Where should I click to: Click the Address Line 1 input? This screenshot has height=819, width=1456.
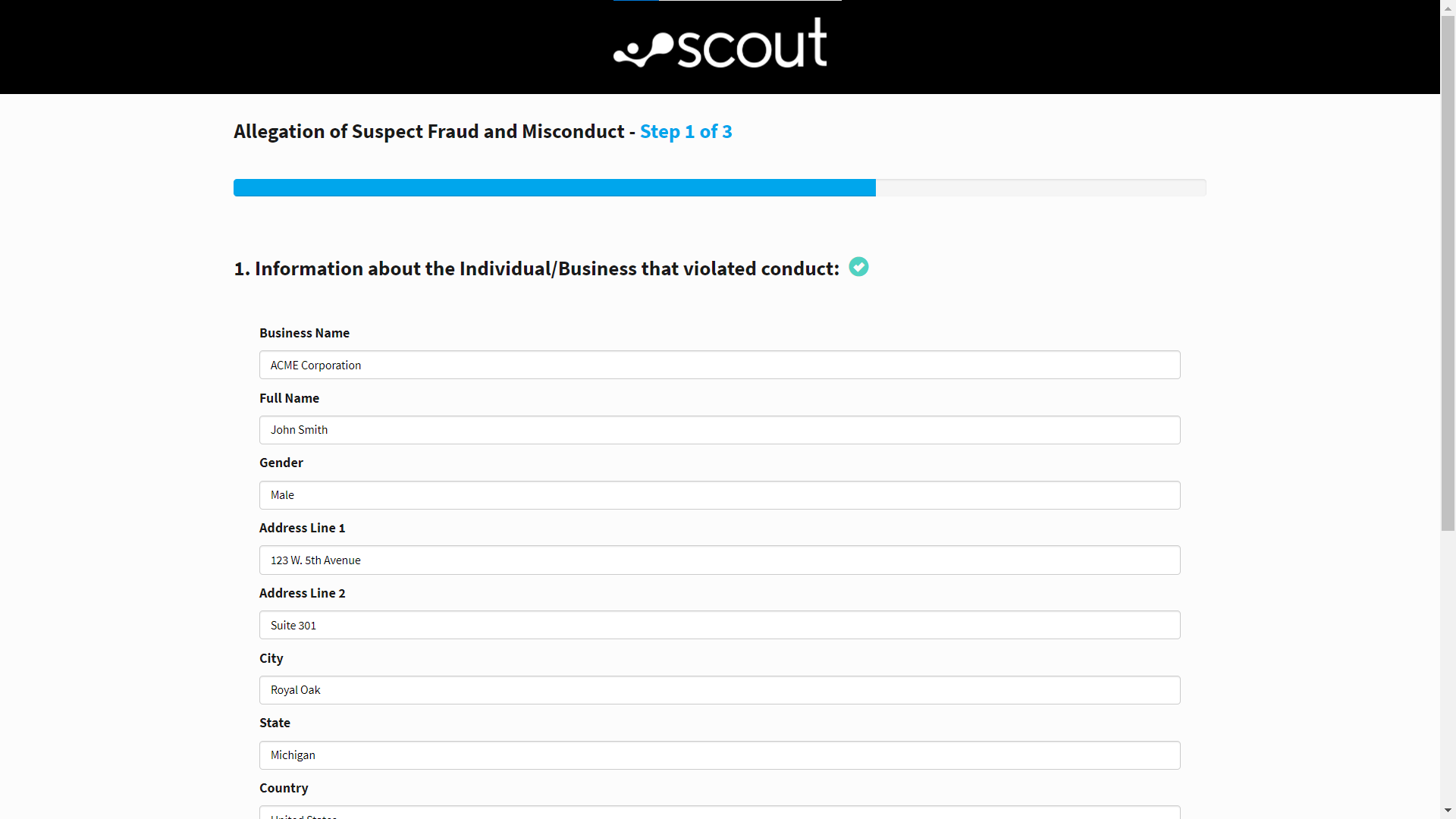click(x=720, y=560)
